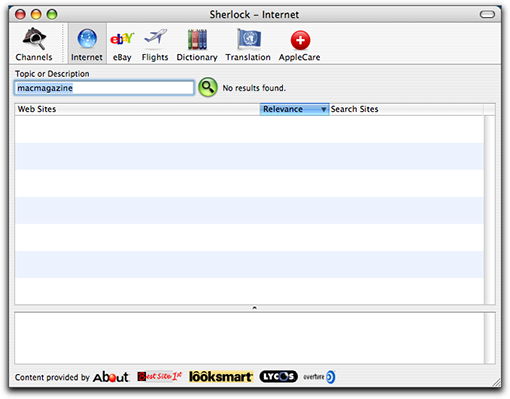Close the Sherlock window with red button
The width and height of the screenshot is (510, 399).
pos(20,14)
